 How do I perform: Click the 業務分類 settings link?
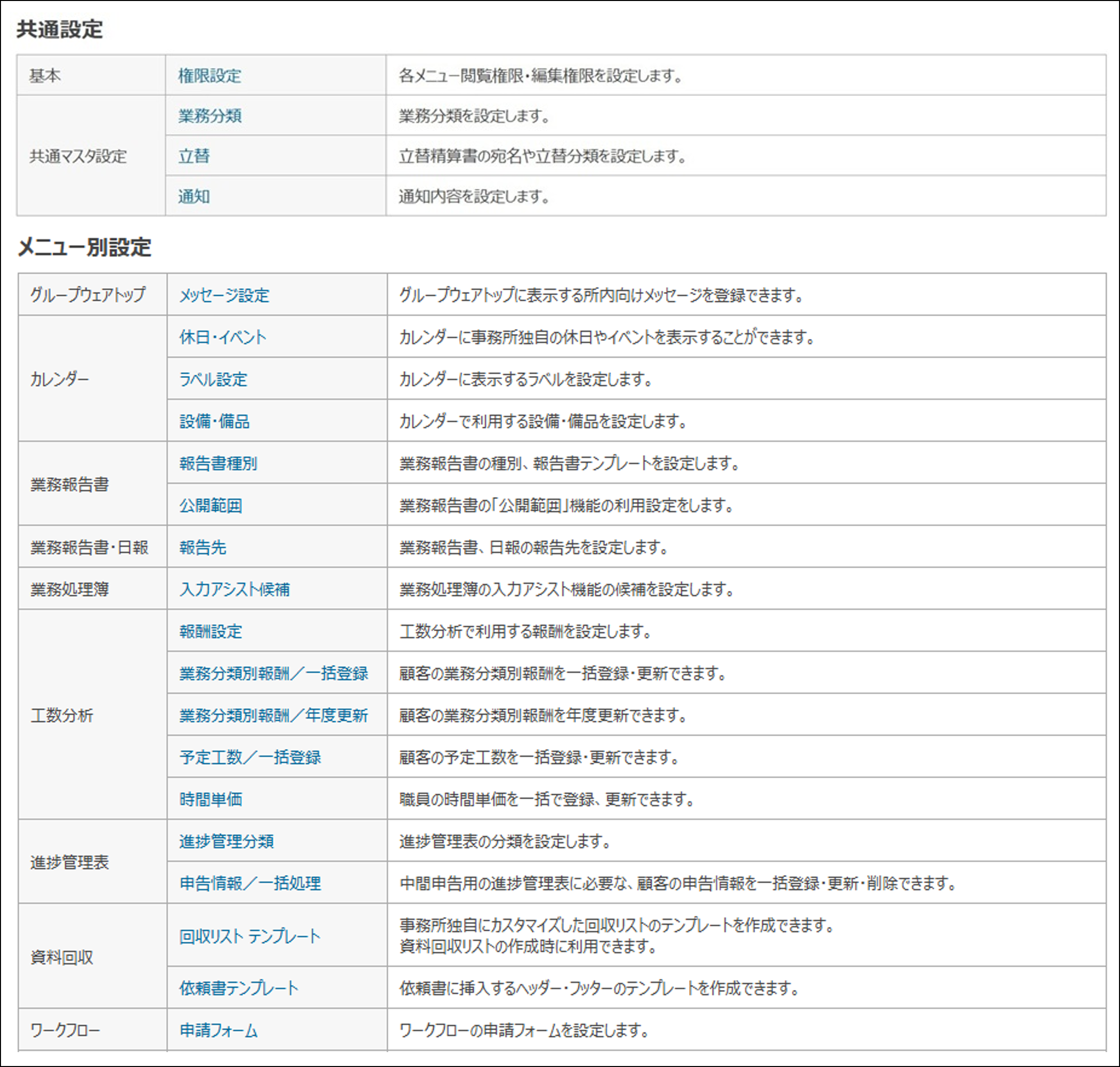209,116
